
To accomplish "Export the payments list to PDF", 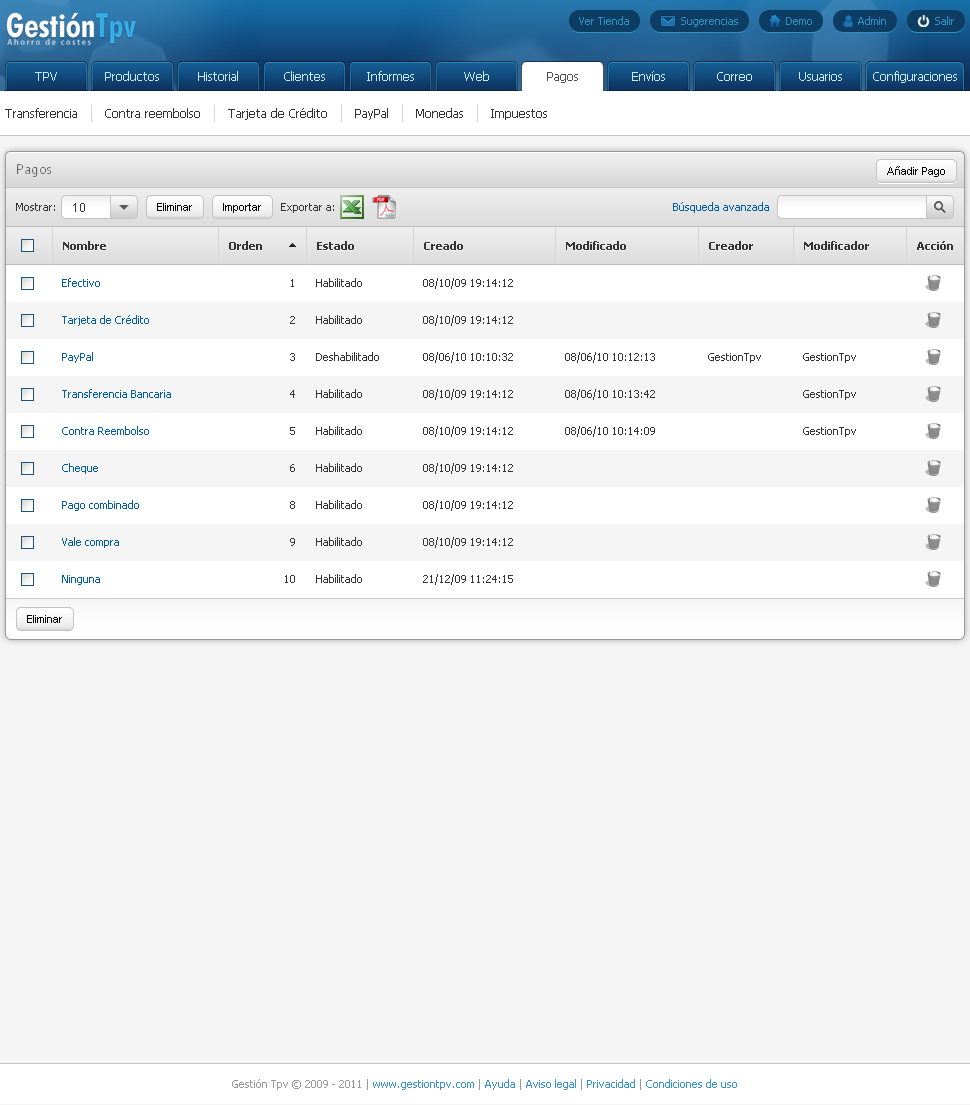I will [384, 207].
